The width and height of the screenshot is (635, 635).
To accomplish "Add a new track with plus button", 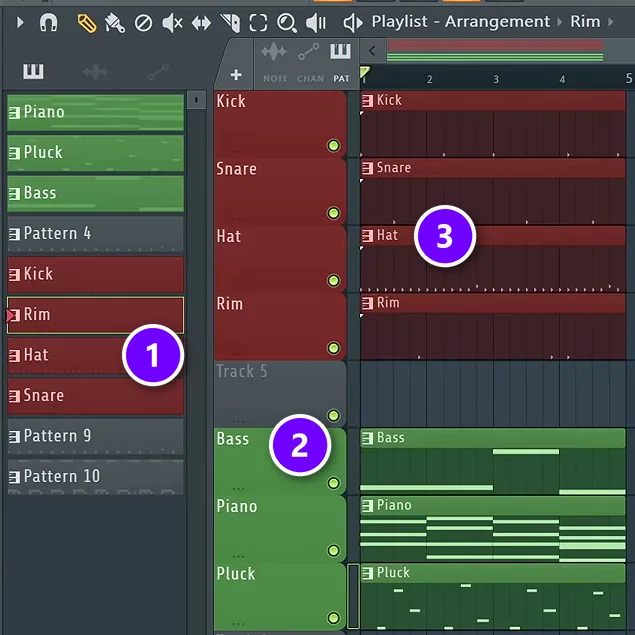I will point(236,75).
